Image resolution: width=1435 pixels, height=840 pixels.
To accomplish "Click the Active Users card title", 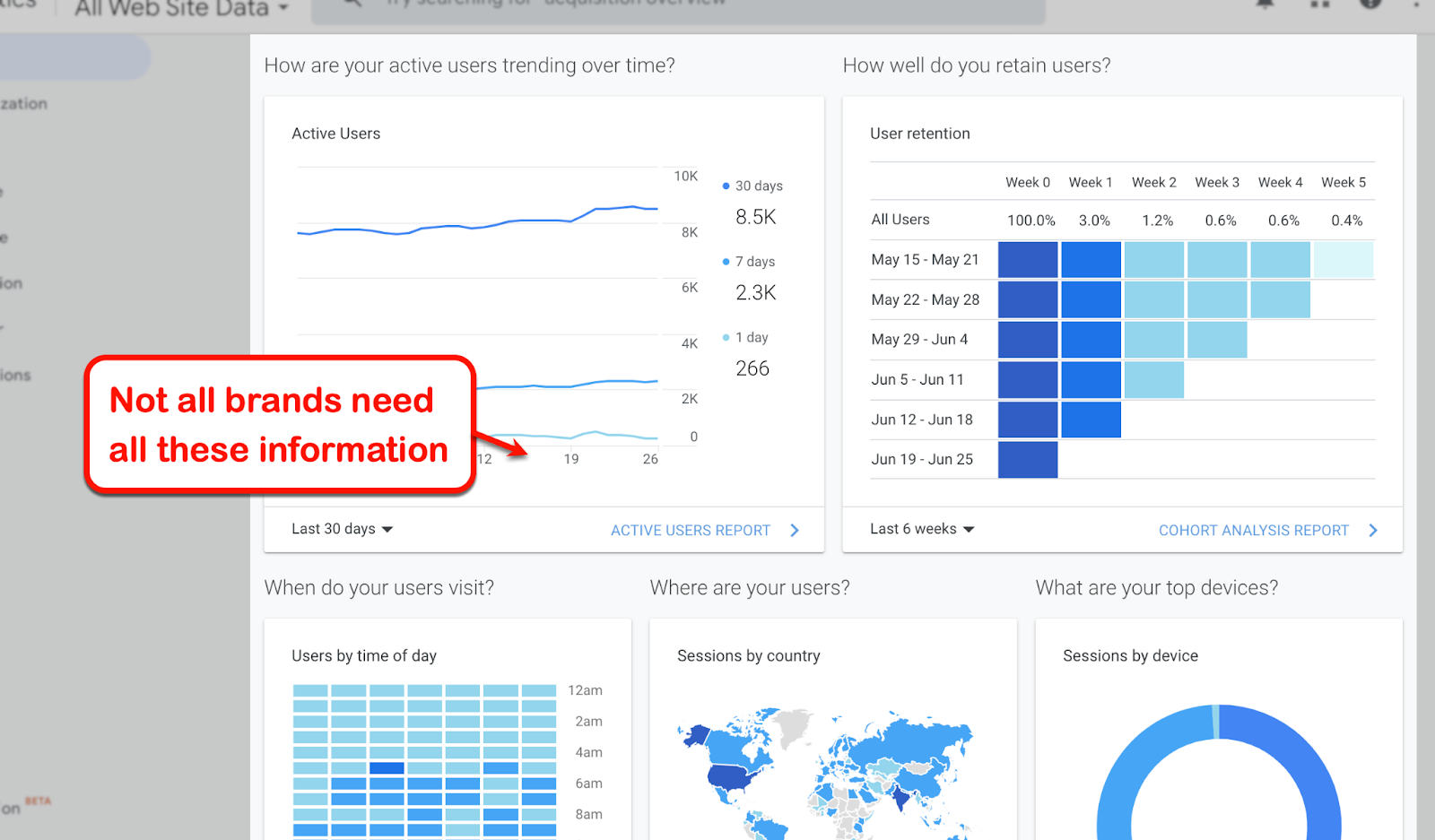I will (x=336, y=134).
